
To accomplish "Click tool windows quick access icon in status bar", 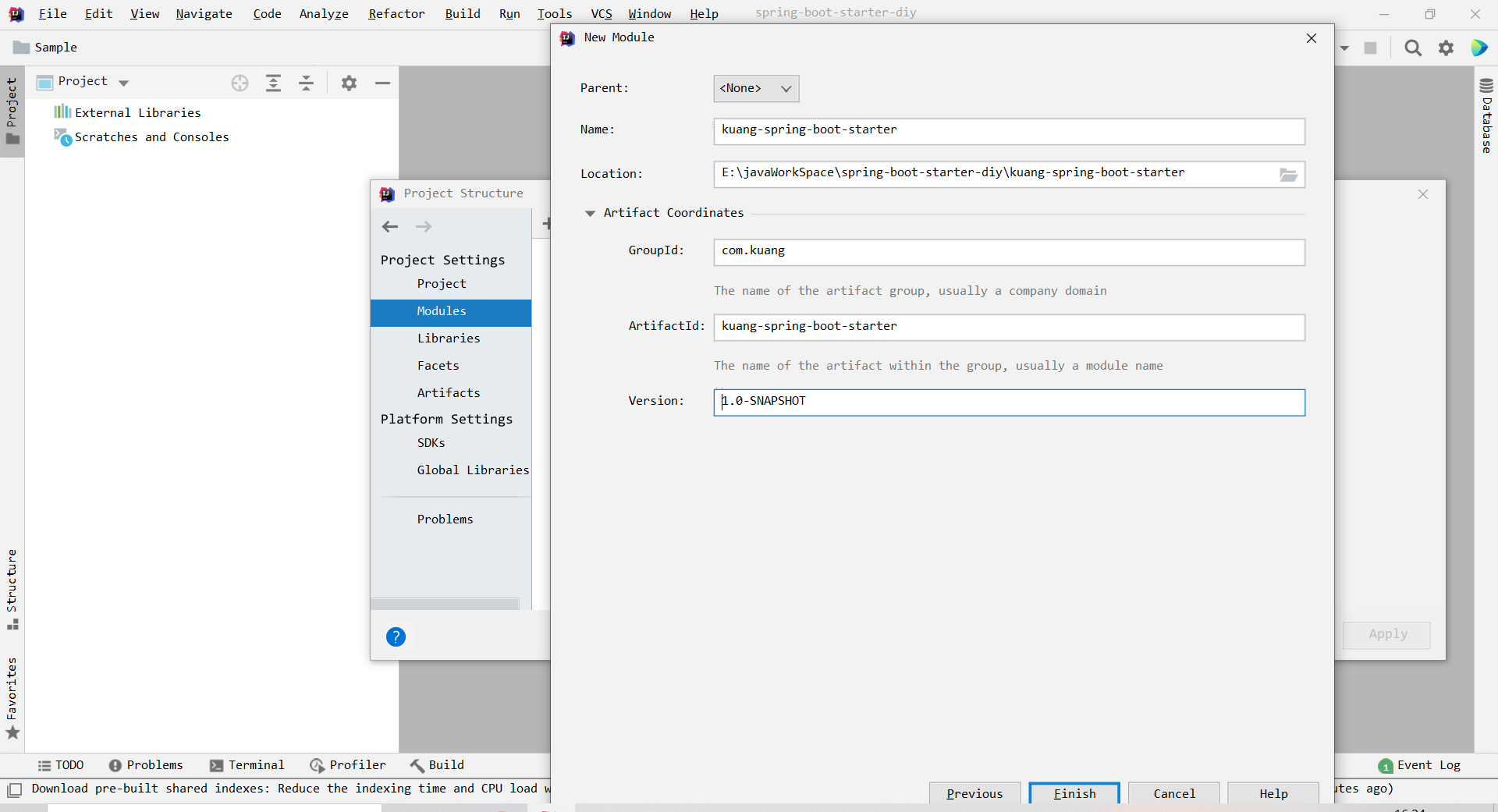I will click(14, 789).
